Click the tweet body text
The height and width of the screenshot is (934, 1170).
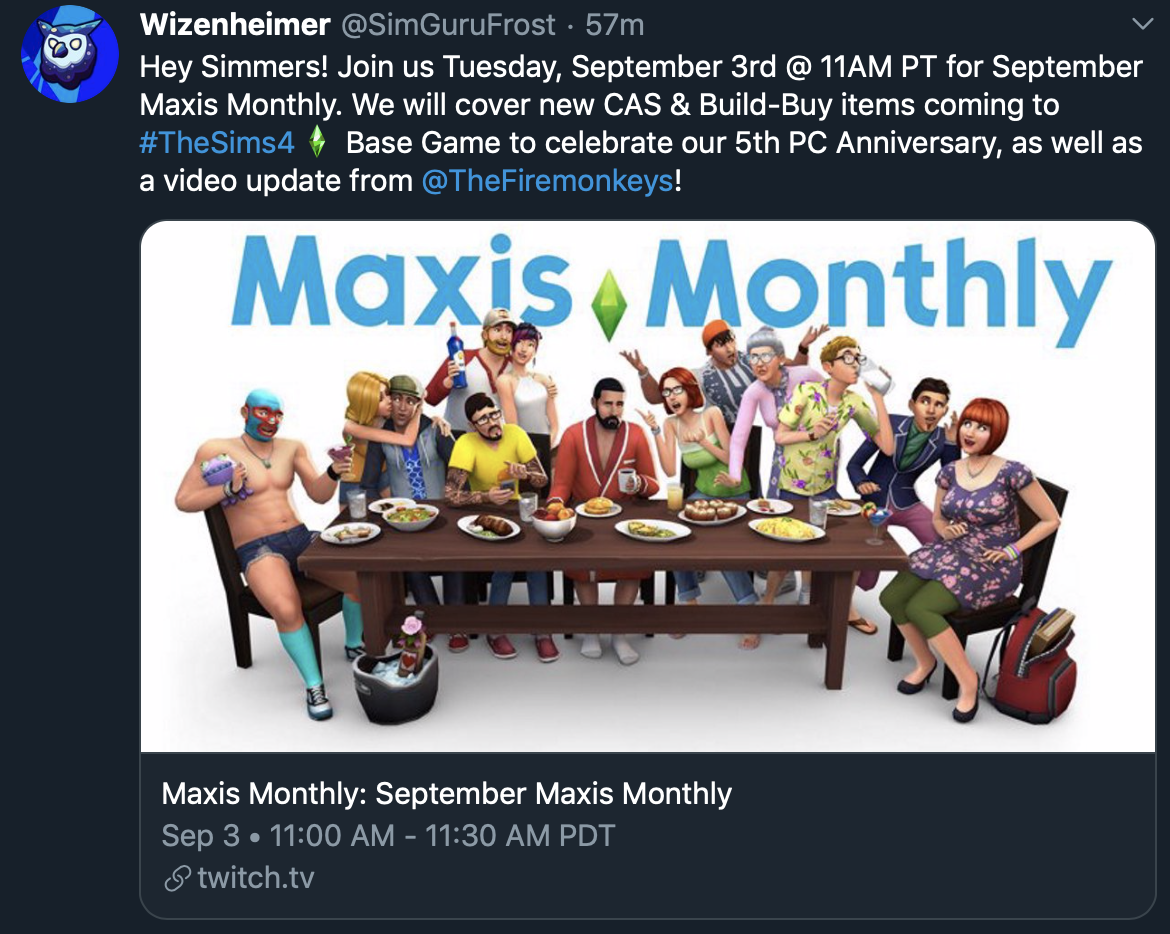click(x=640, y=124)
